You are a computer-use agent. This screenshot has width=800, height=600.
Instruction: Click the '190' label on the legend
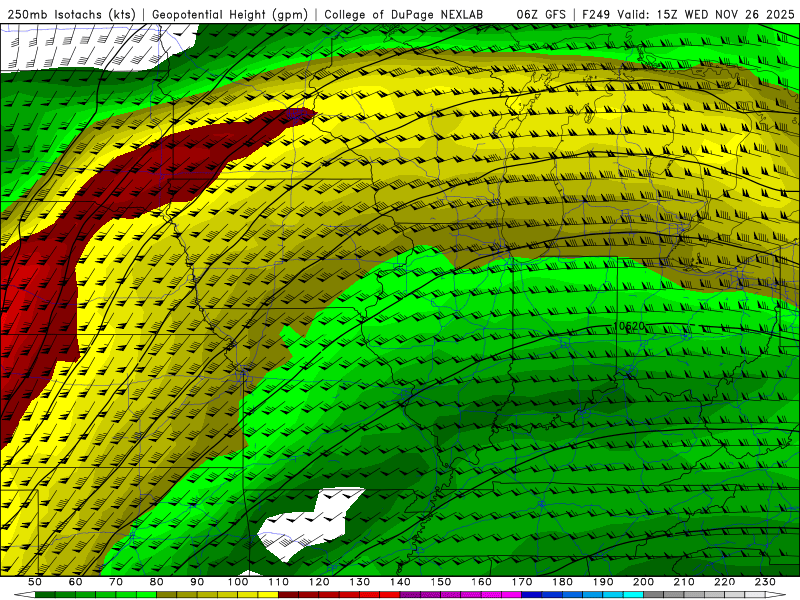point(603,582)
